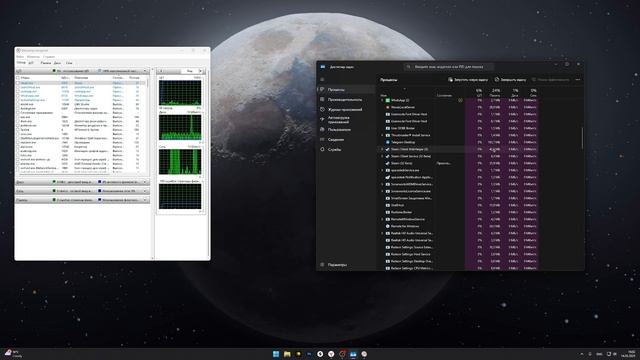
Task: Switch to Сеть tab in Resource Monitor
Action: tap(69, 63)
